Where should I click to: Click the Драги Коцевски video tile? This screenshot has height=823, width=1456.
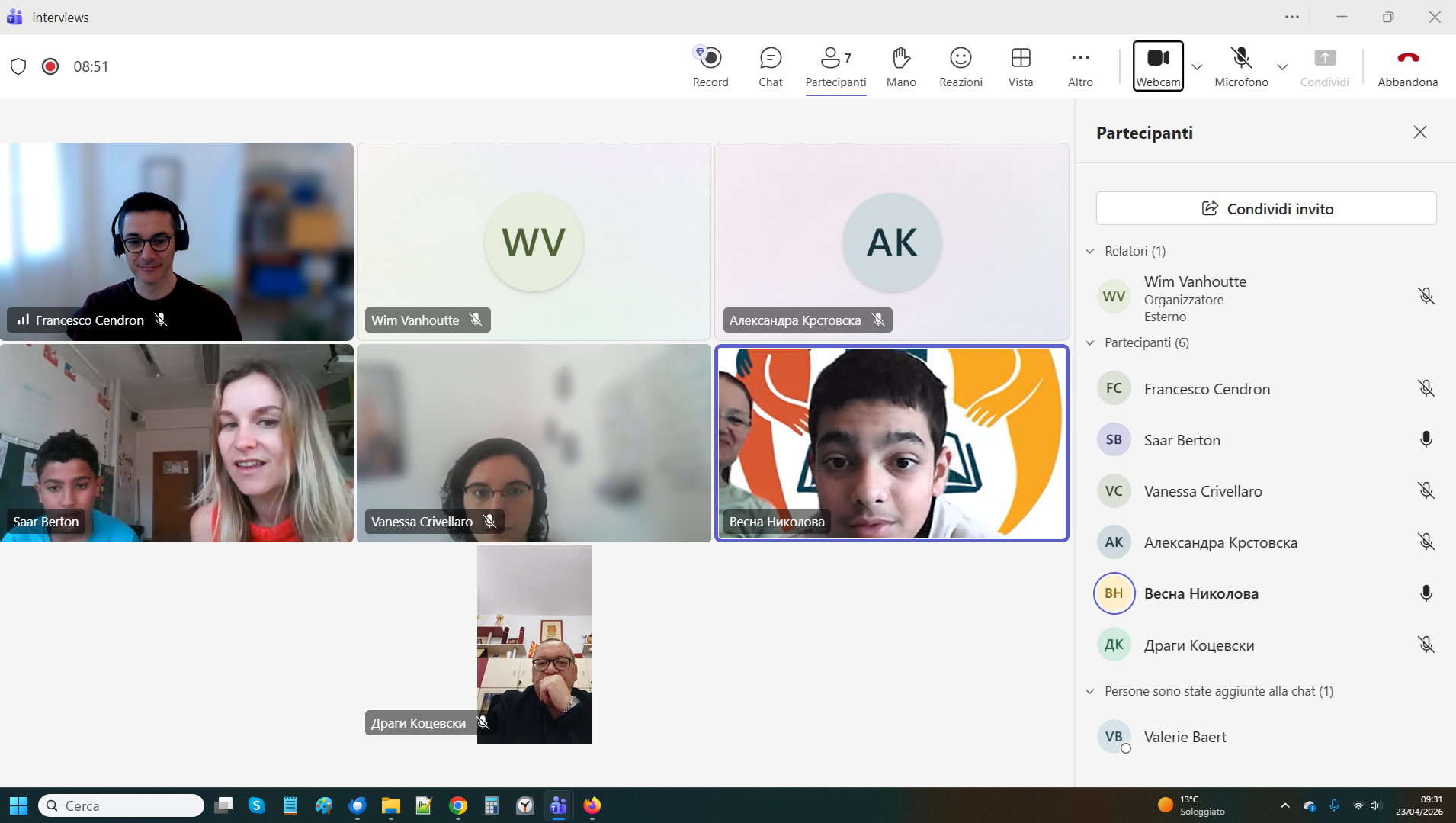(x=534, y=645)
